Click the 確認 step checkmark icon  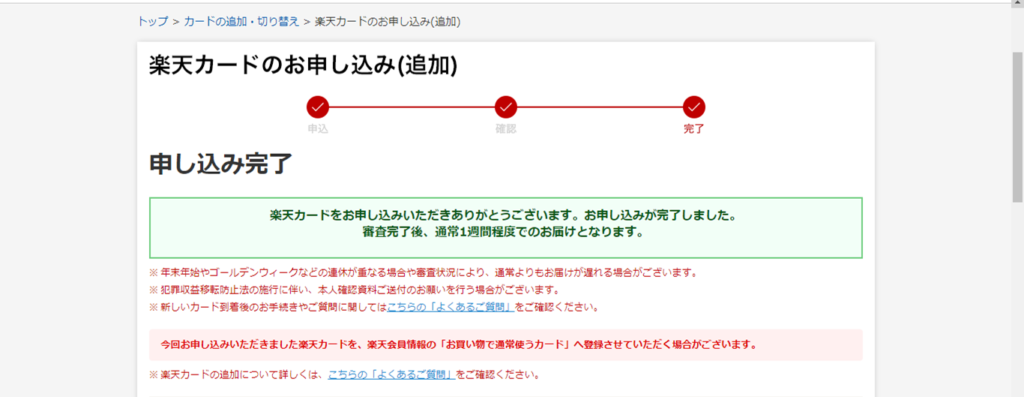505,106
